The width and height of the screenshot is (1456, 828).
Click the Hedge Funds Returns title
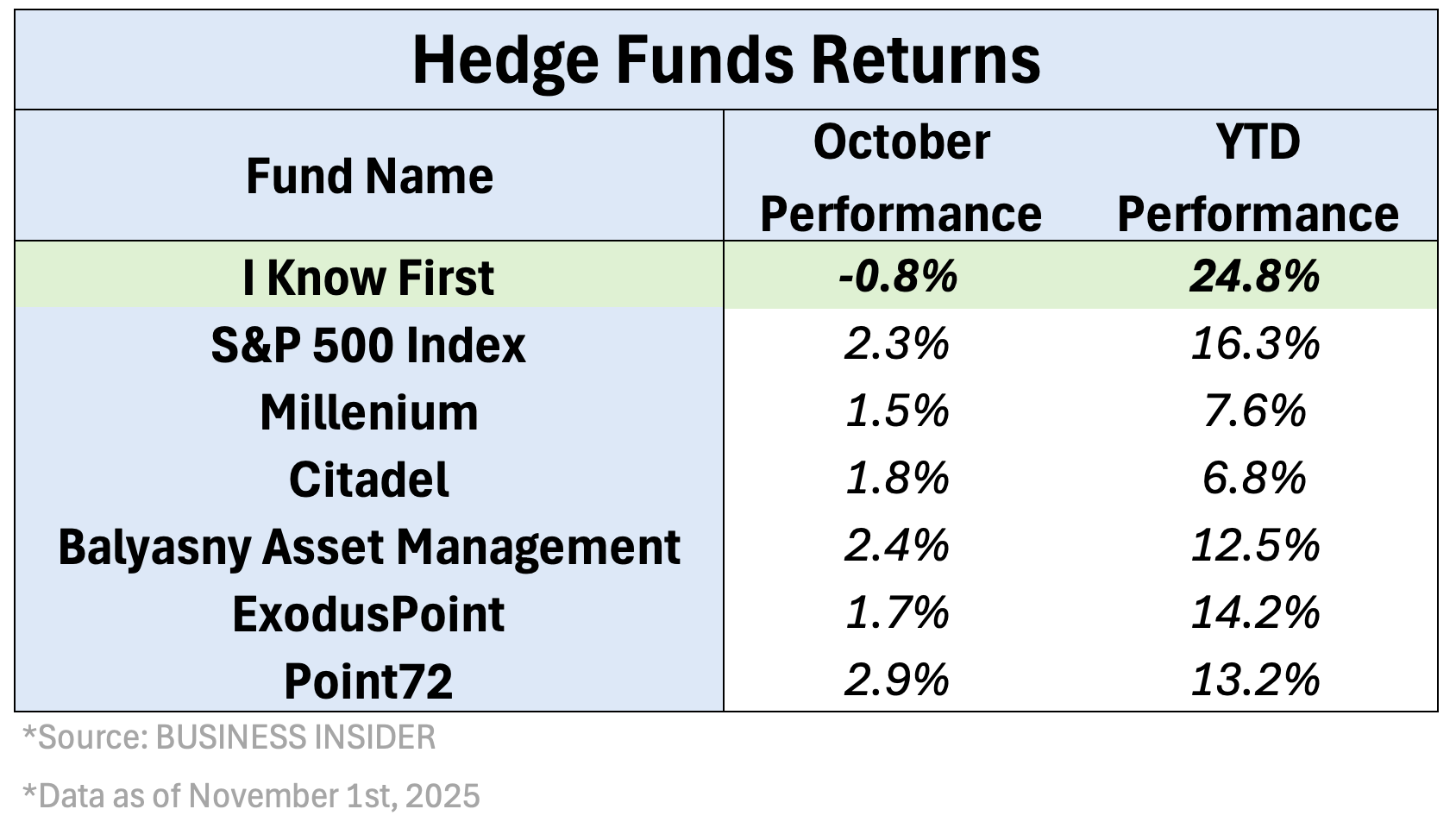pyautogui.click(x=726, y=60)
